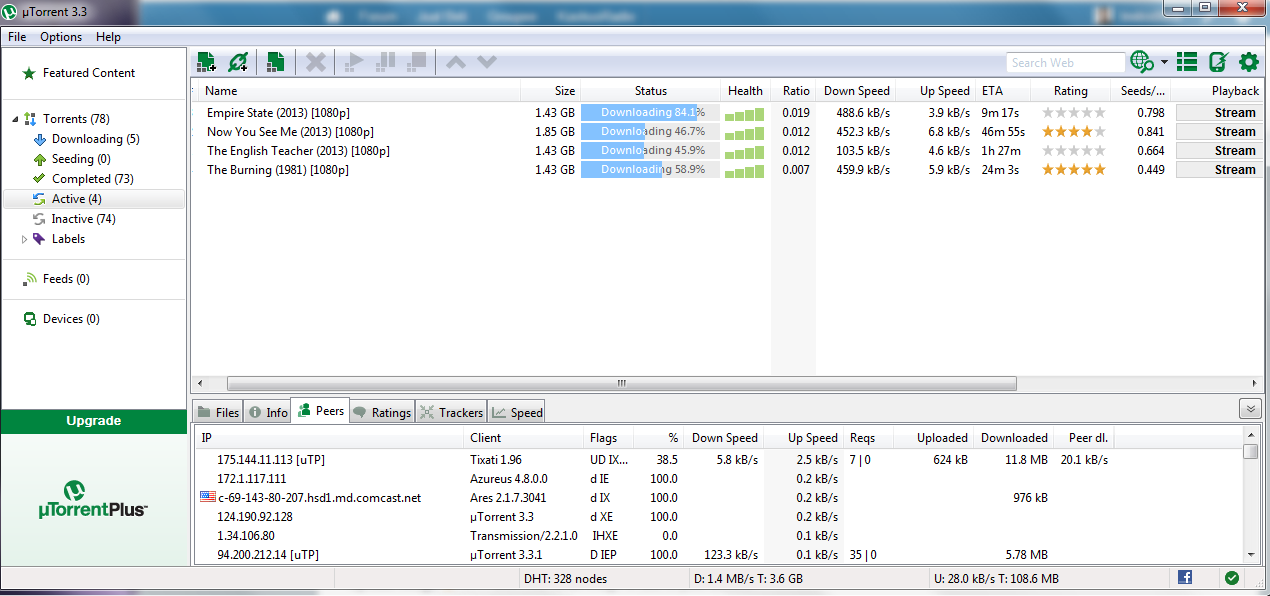Click Empire State download progress bar
Image resolution: width=1270 pixels, height=596 pixels.
650,113
